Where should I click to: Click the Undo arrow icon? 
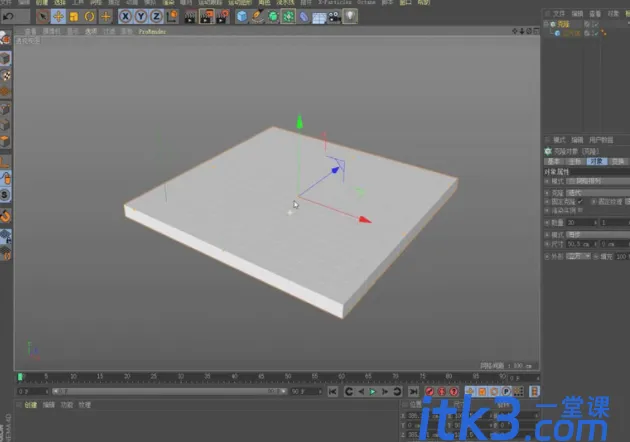8,17
